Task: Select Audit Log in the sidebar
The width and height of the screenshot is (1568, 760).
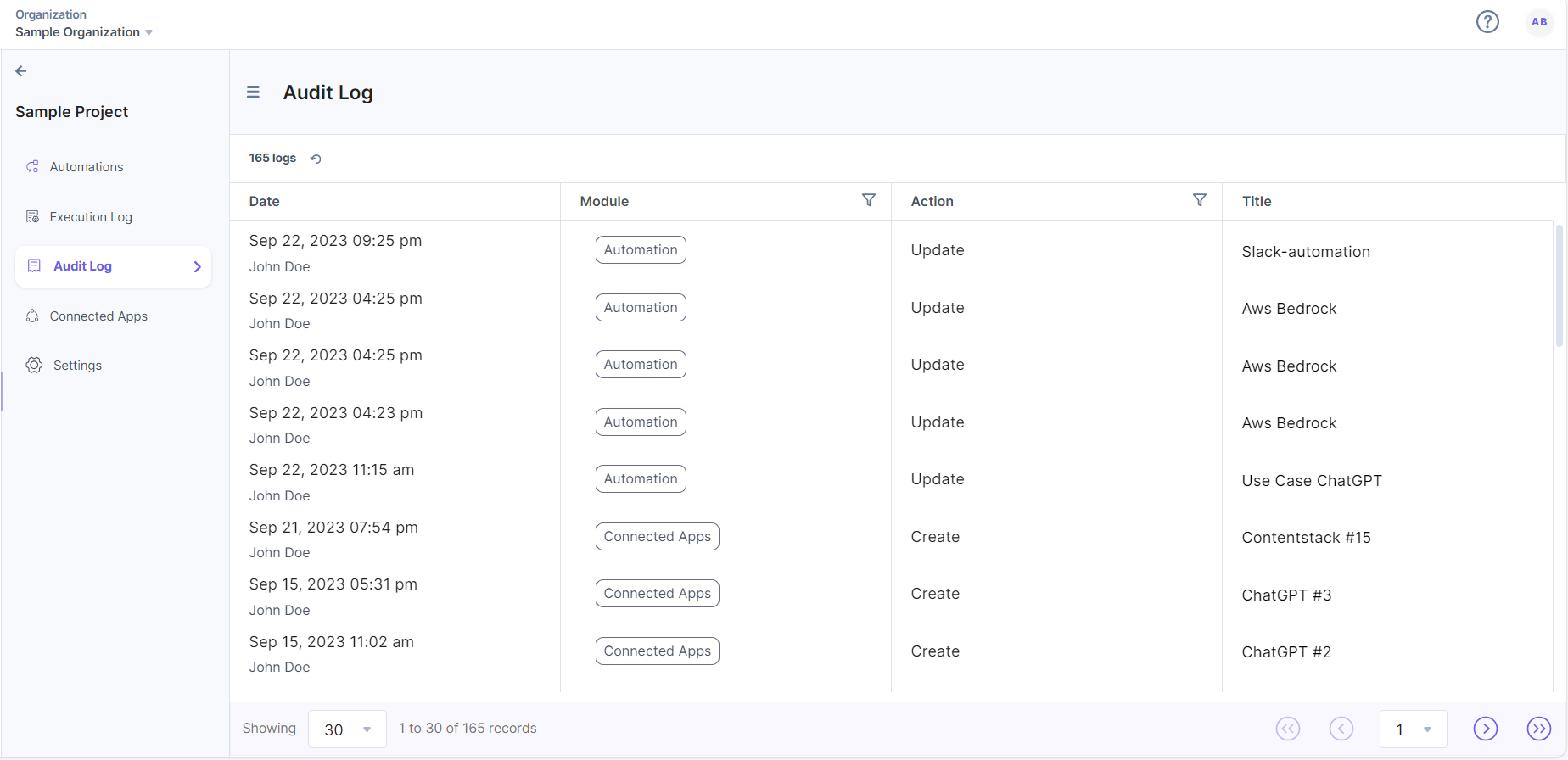Action: pyautogui.click(x=114, y=267)
